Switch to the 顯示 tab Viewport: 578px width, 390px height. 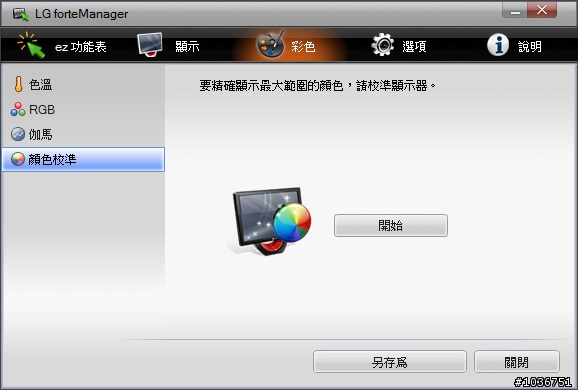point(168,46)
